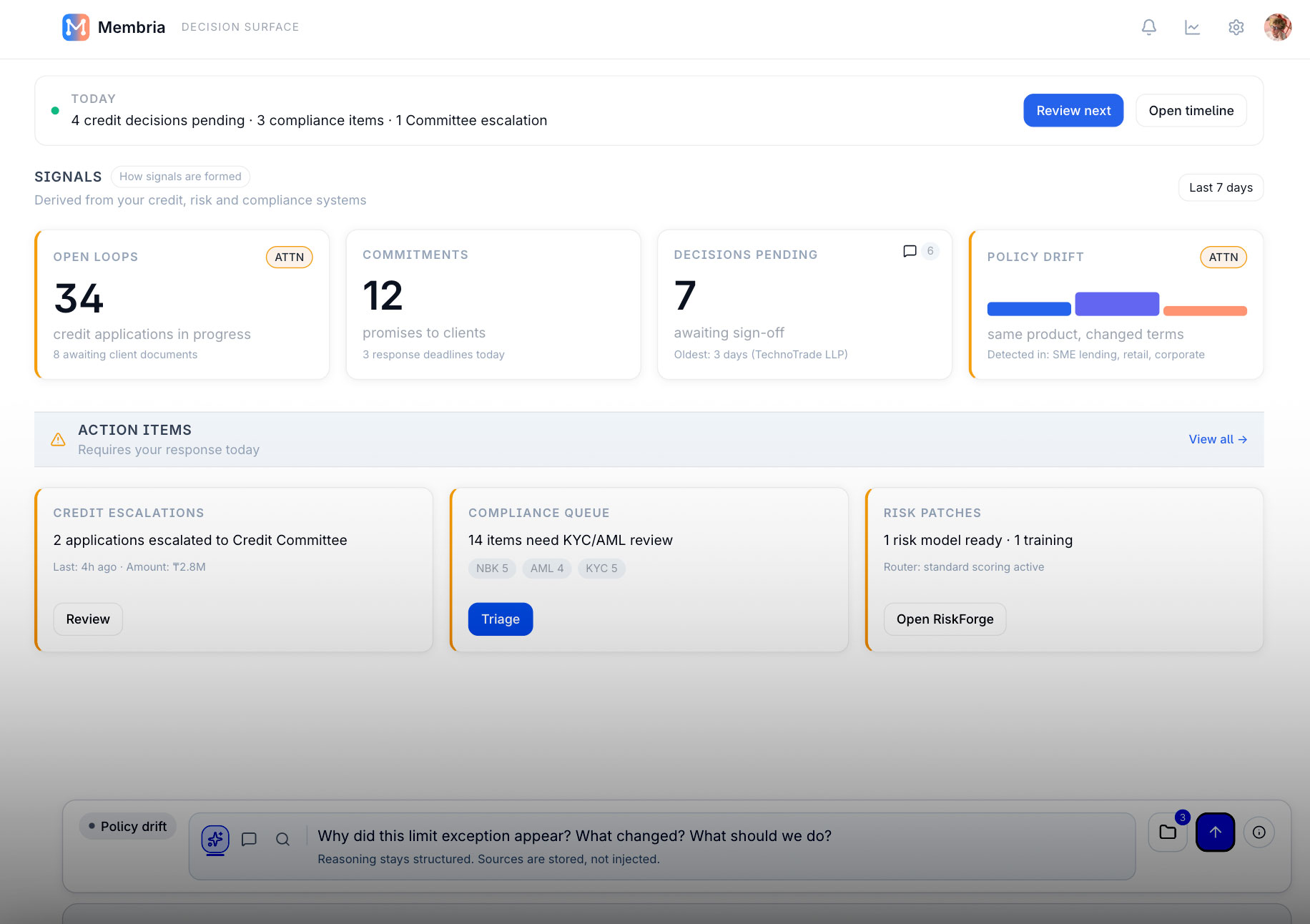This screenshot has width=1310, height=924.
Task: Switch to chat mode via speech bubble icon
Action: click(x=249, y=839)
